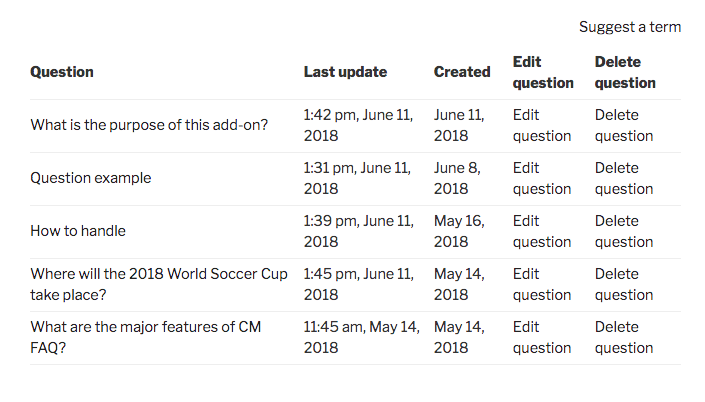The image size is (705, 402).
Task: Delete the World Soccer Cup question
Action: tap(623, 284)
